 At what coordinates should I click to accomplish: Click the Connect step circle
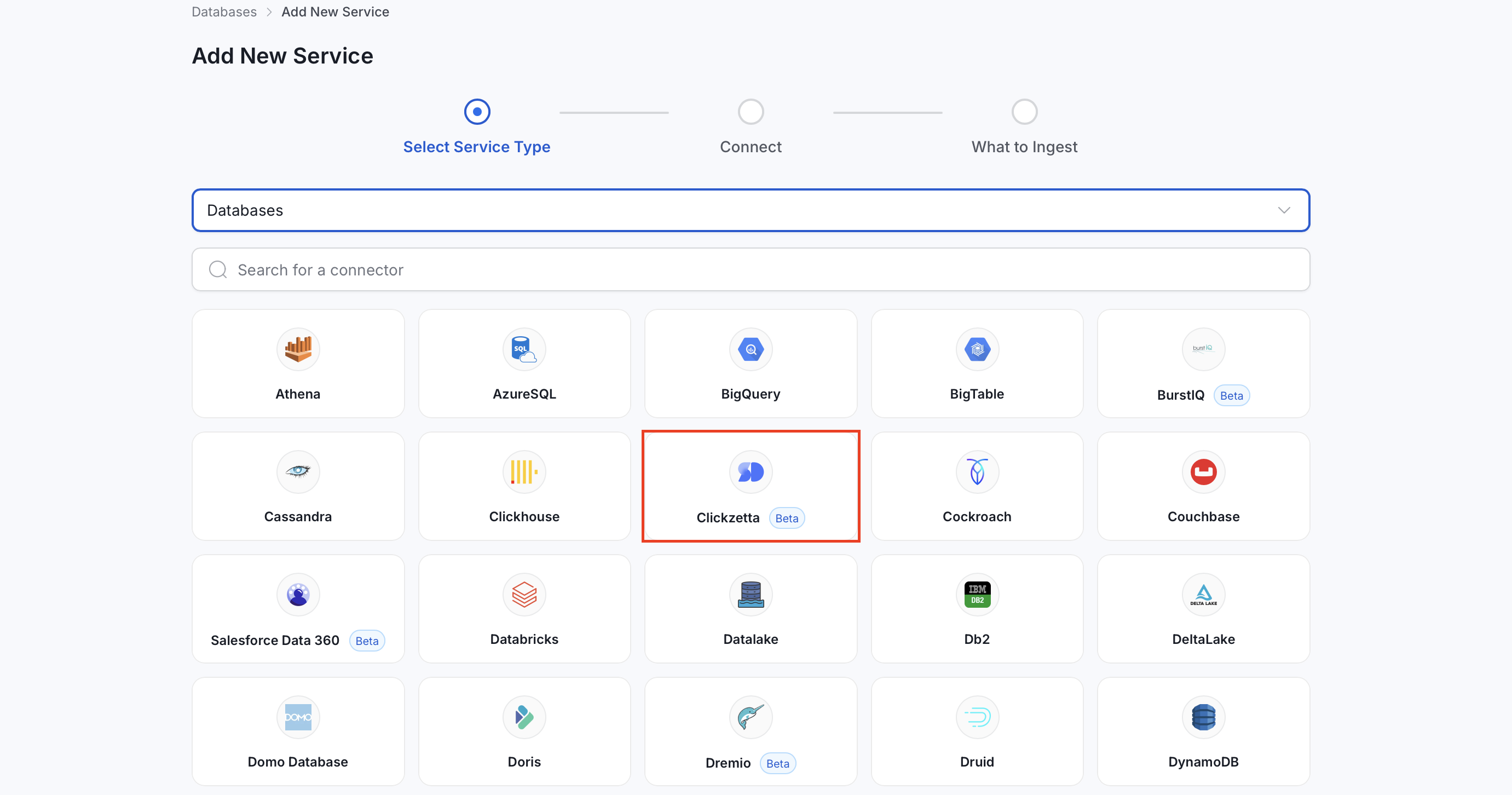[x=751, y=112]
